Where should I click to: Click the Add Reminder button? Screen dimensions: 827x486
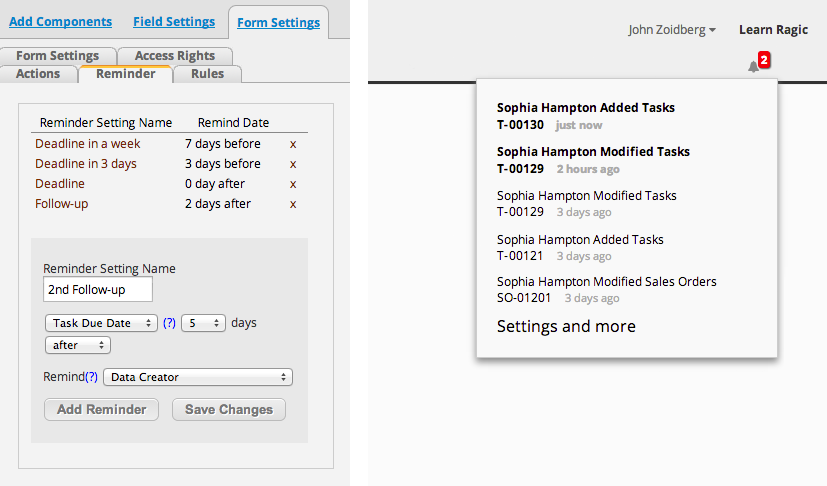pos(101,409)
